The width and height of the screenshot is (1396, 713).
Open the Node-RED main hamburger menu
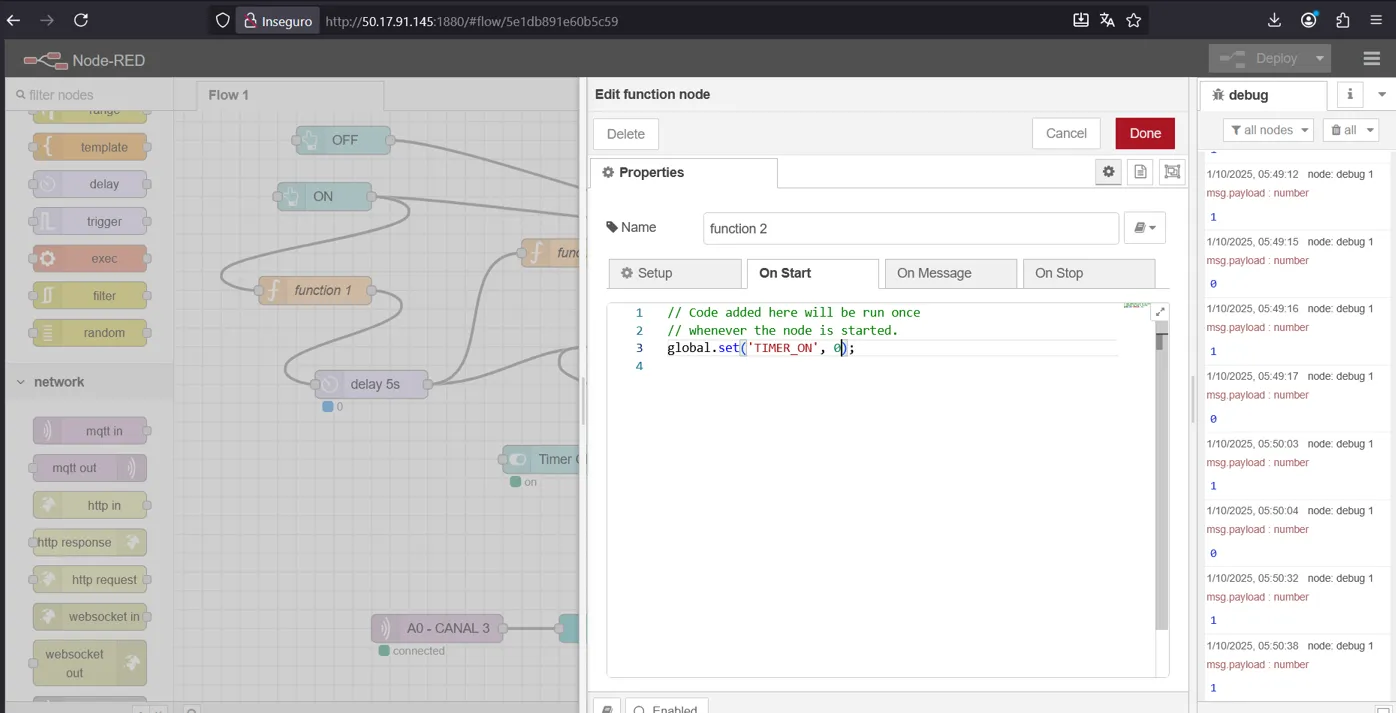point(1371,59)
